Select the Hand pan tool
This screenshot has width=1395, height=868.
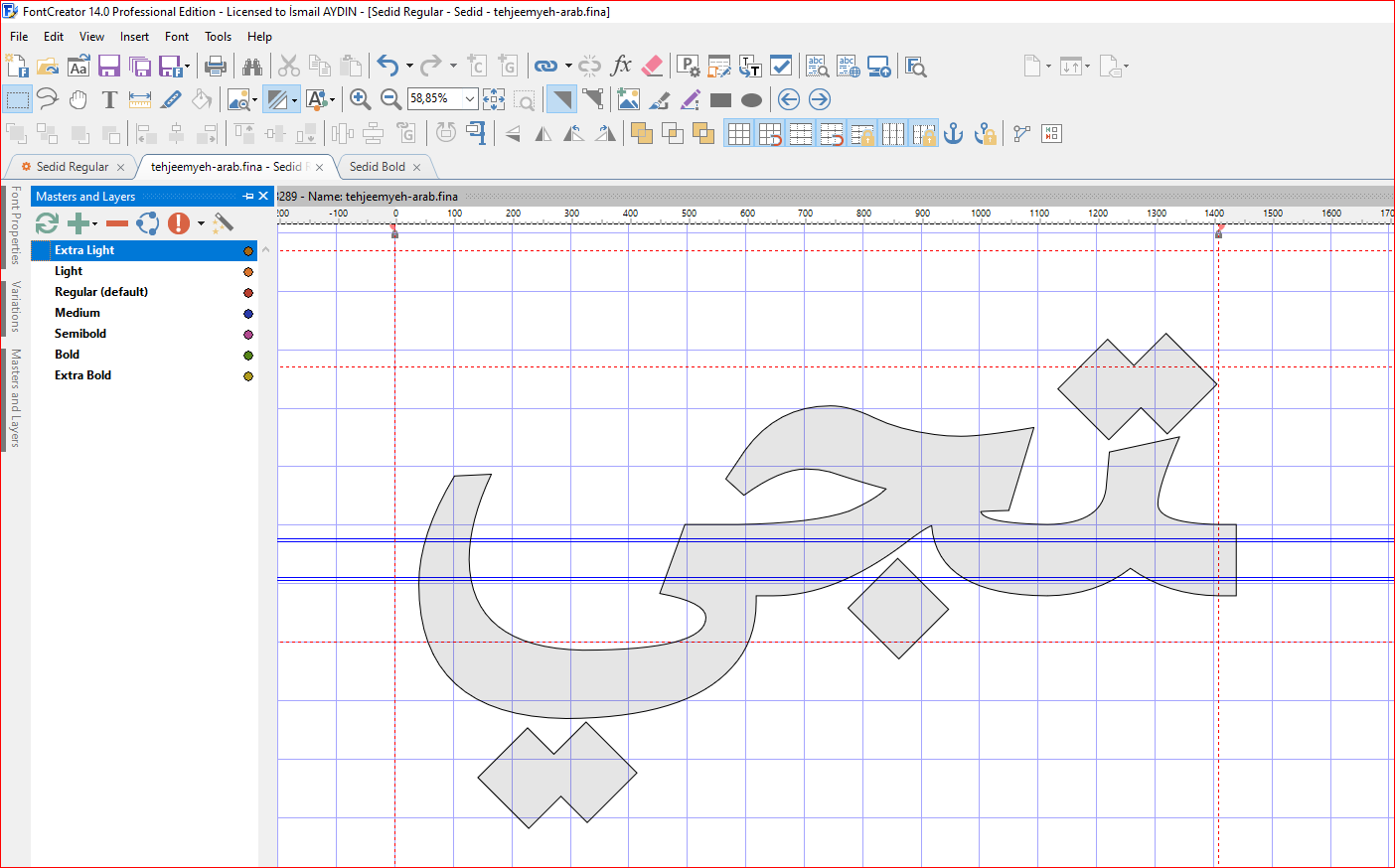coord(78,99)
